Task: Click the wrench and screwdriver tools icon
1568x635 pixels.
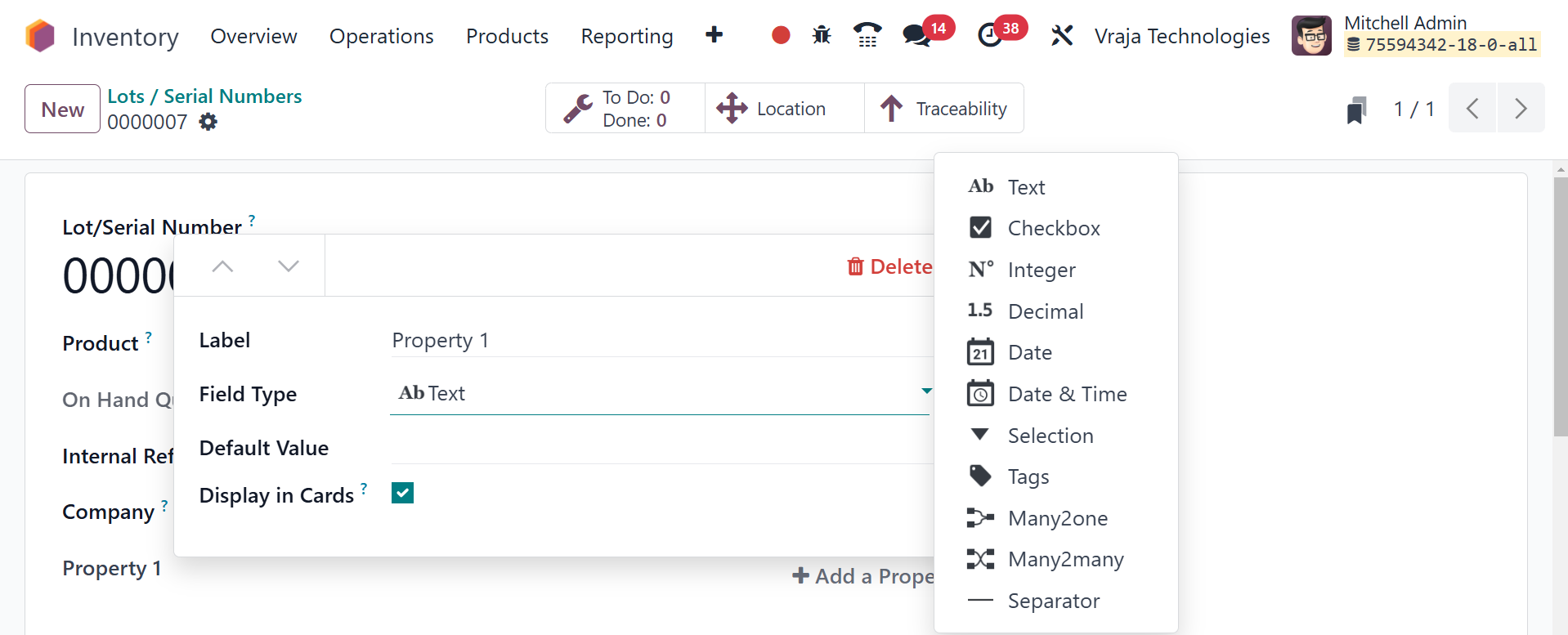Action: pos(1061,35)
